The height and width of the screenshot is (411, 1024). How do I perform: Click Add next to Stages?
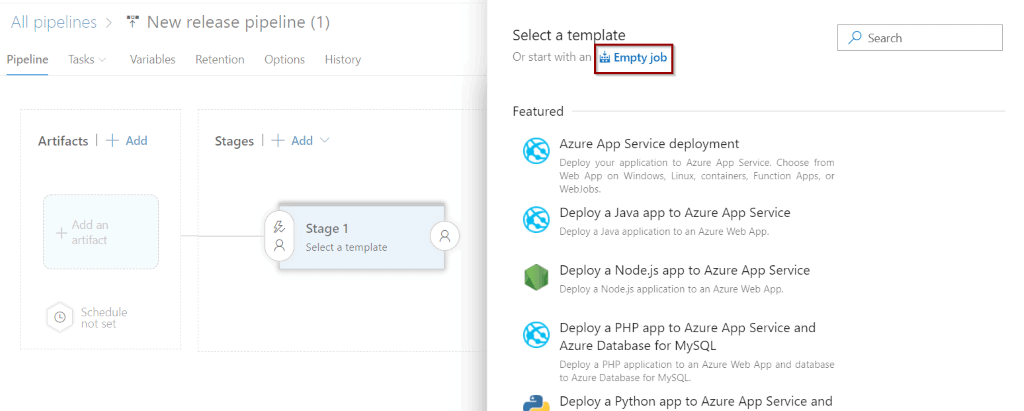(302, 140)
